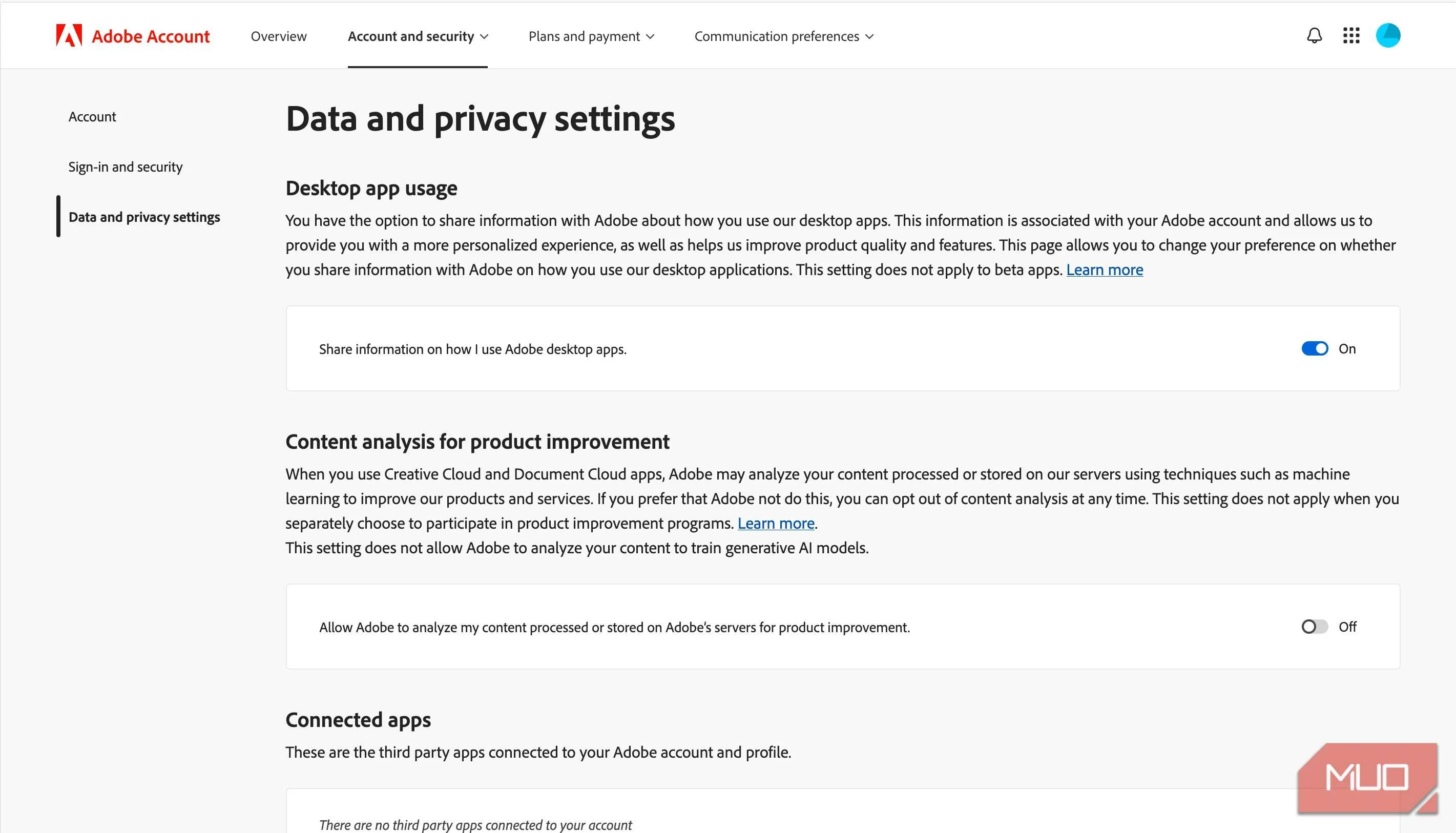This screenshot has height=833, width=1456.
Task: Expand the Account and security dropdown
Action: 484,36
